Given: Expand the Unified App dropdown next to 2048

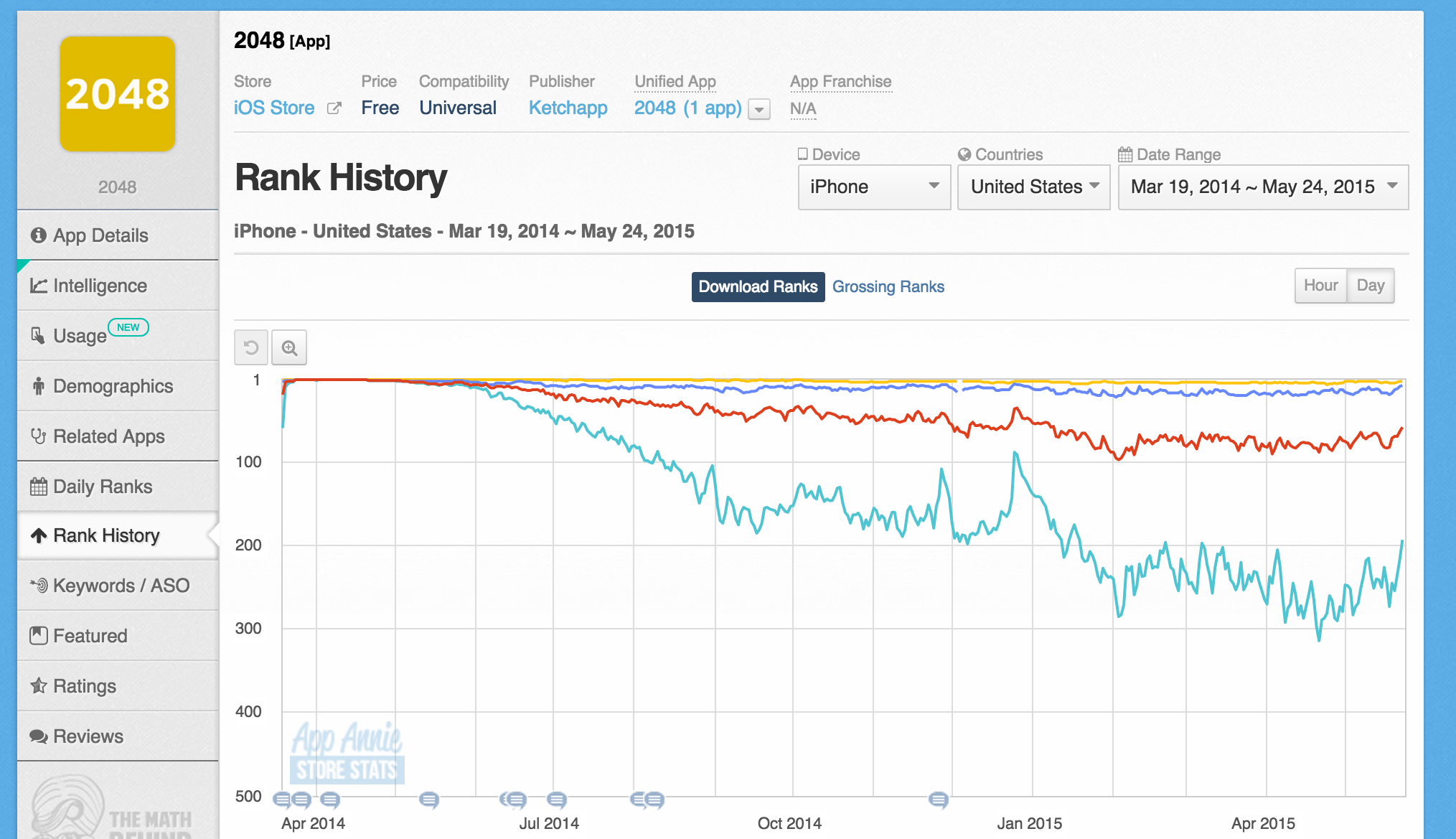Looking at the screenshot, I should coord(758,109).
